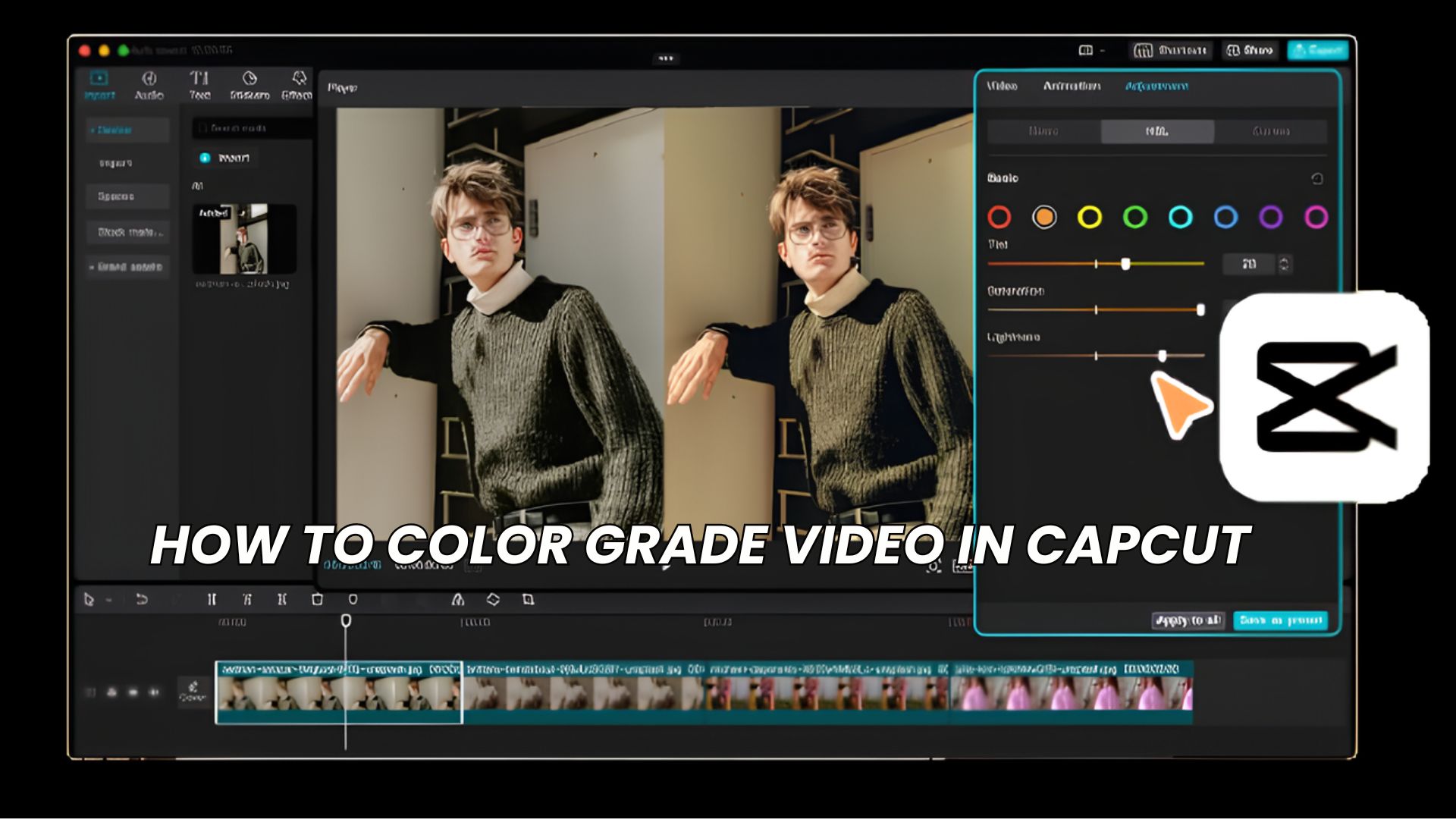Viewport: 1456px width, 819px height.
Task: Open the layout switcher icon in the top bar
Action: tap(1086, 50)
